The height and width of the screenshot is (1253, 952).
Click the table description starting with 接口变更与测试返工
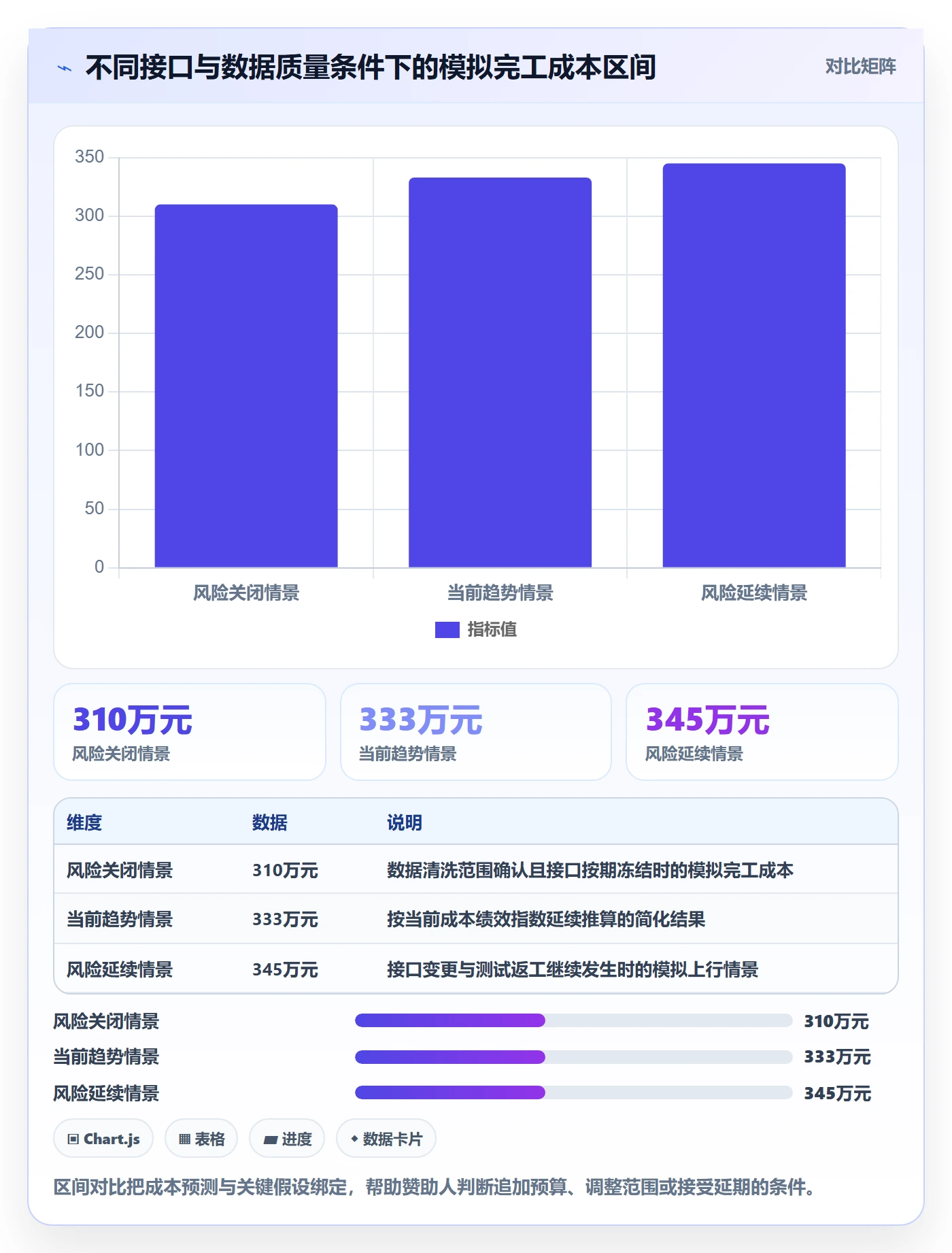573,969
